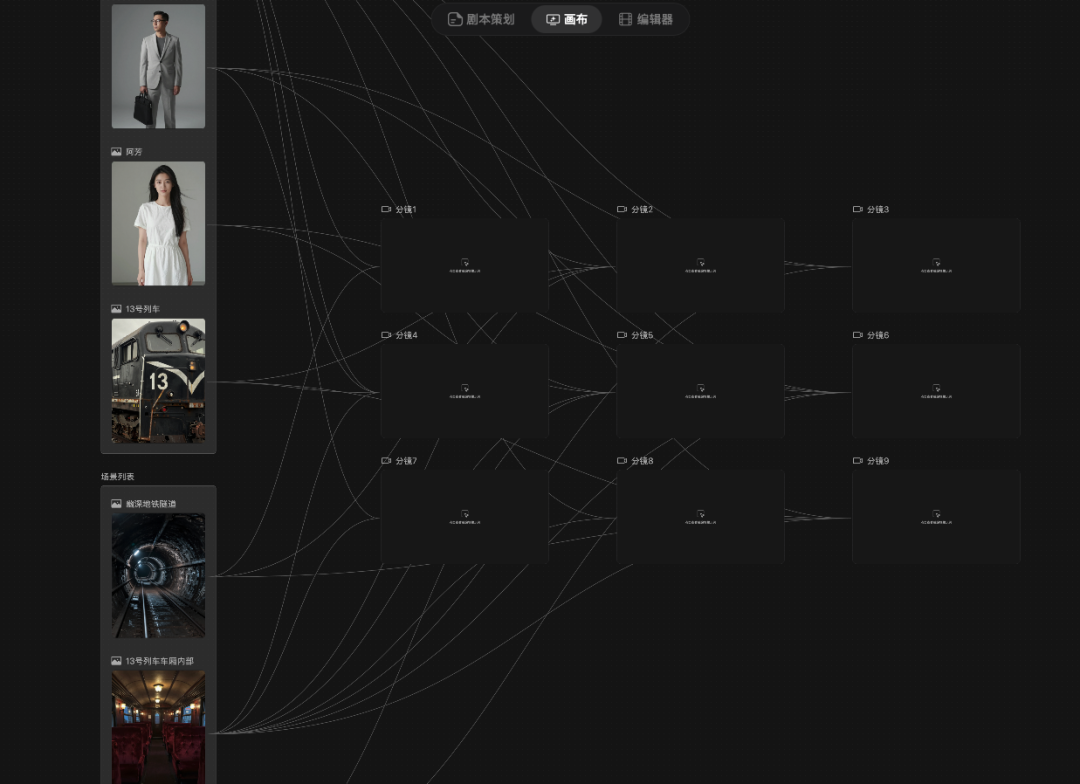Click the center icon inside the 分镜3 frame
Viewport: 1080px width, 784px height.
tap(937, 262)
